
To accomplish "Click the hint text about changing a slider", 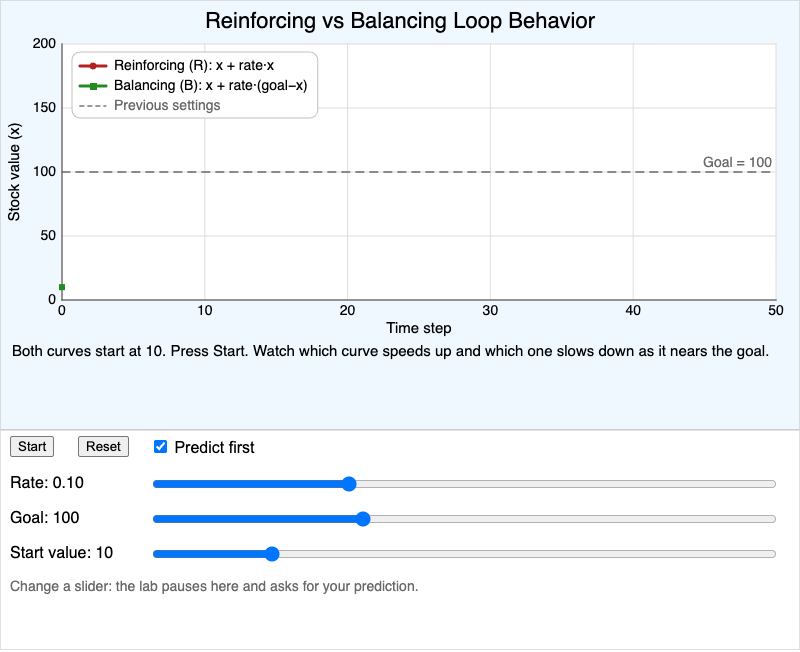I will 214,586.
